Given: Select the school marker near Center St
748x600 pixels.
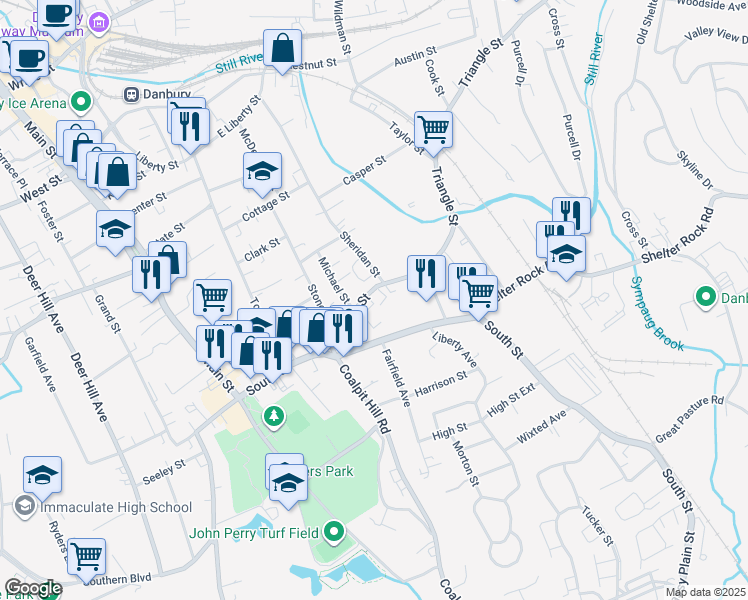Looking at the screenshot, I should 115,228.
